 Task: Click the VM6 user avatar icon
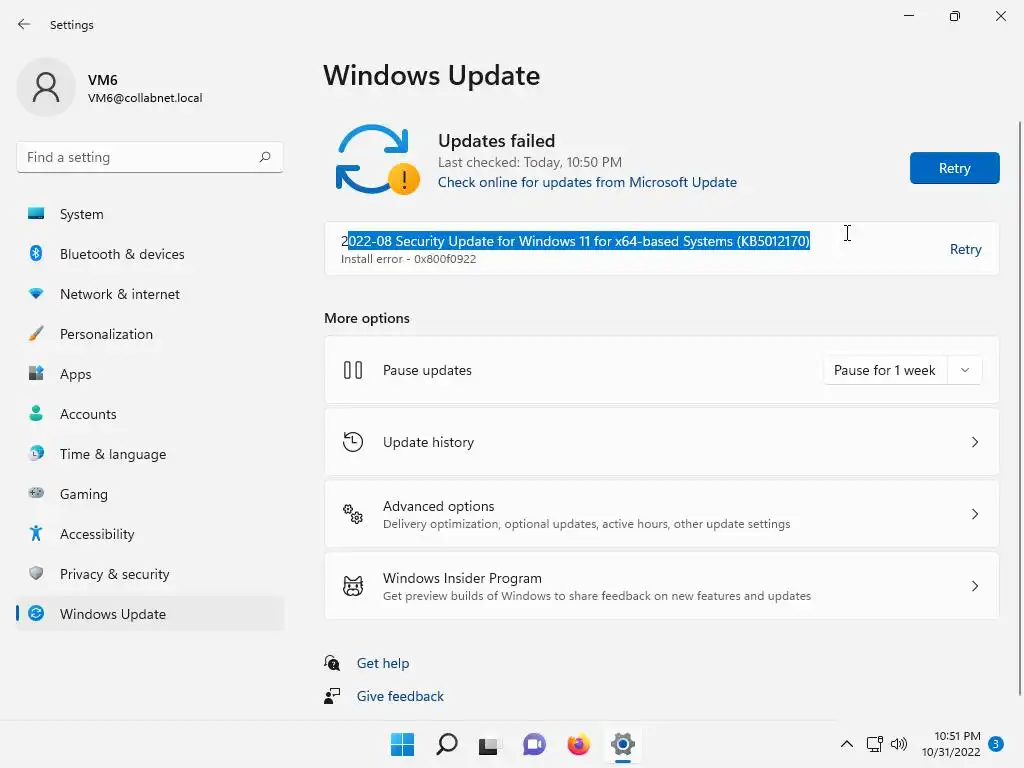46,87
